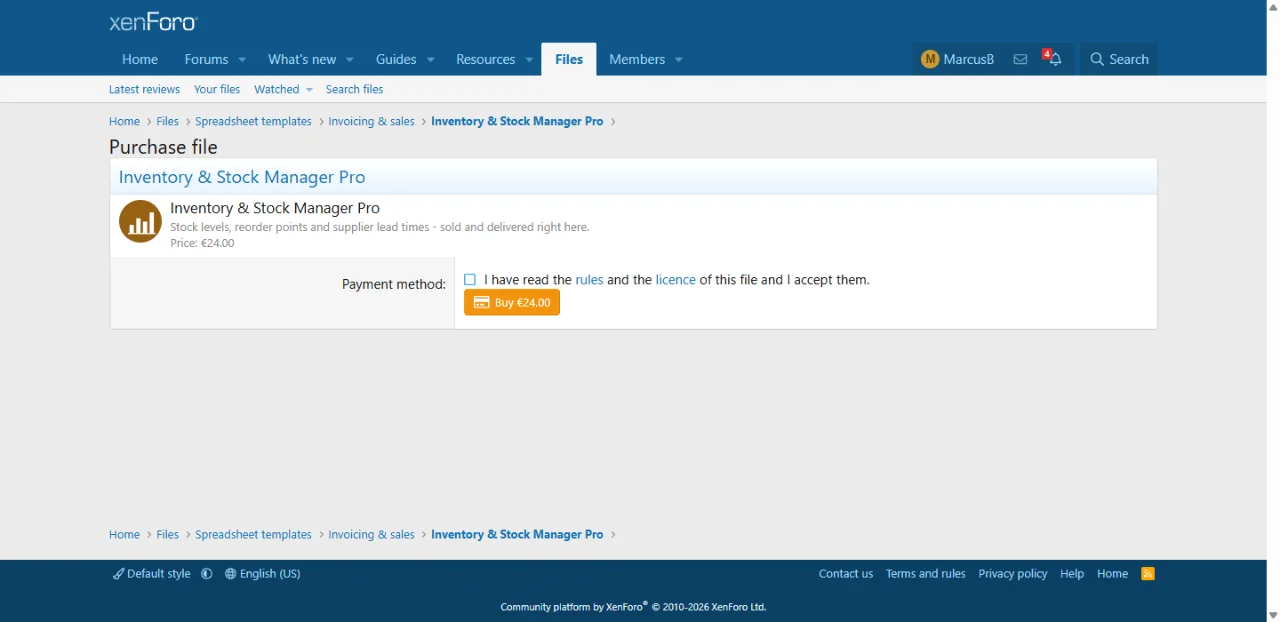Open the Search files link
Image resolution: width=1280 pixels, height=622 pixels.
pyautogui.click(x=354, y=89)
